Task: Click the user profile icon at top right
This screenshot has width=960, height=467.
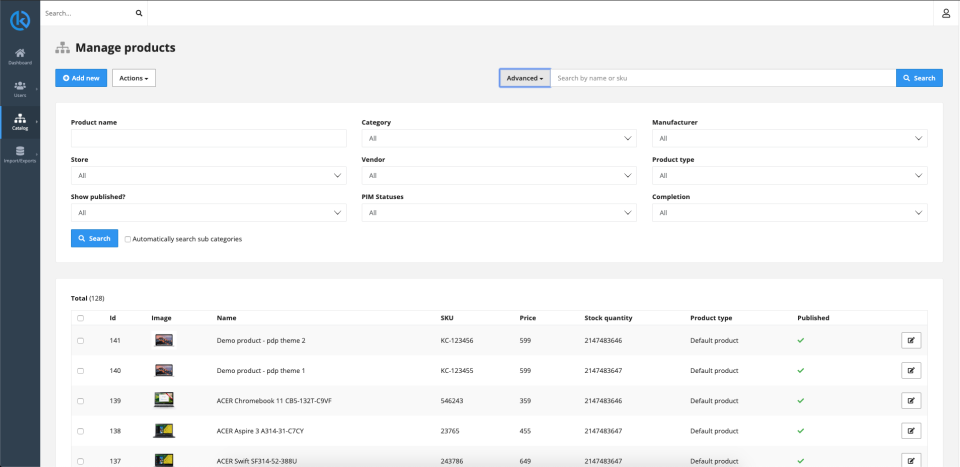Action: pyautogui.click(x=945, y=13)
